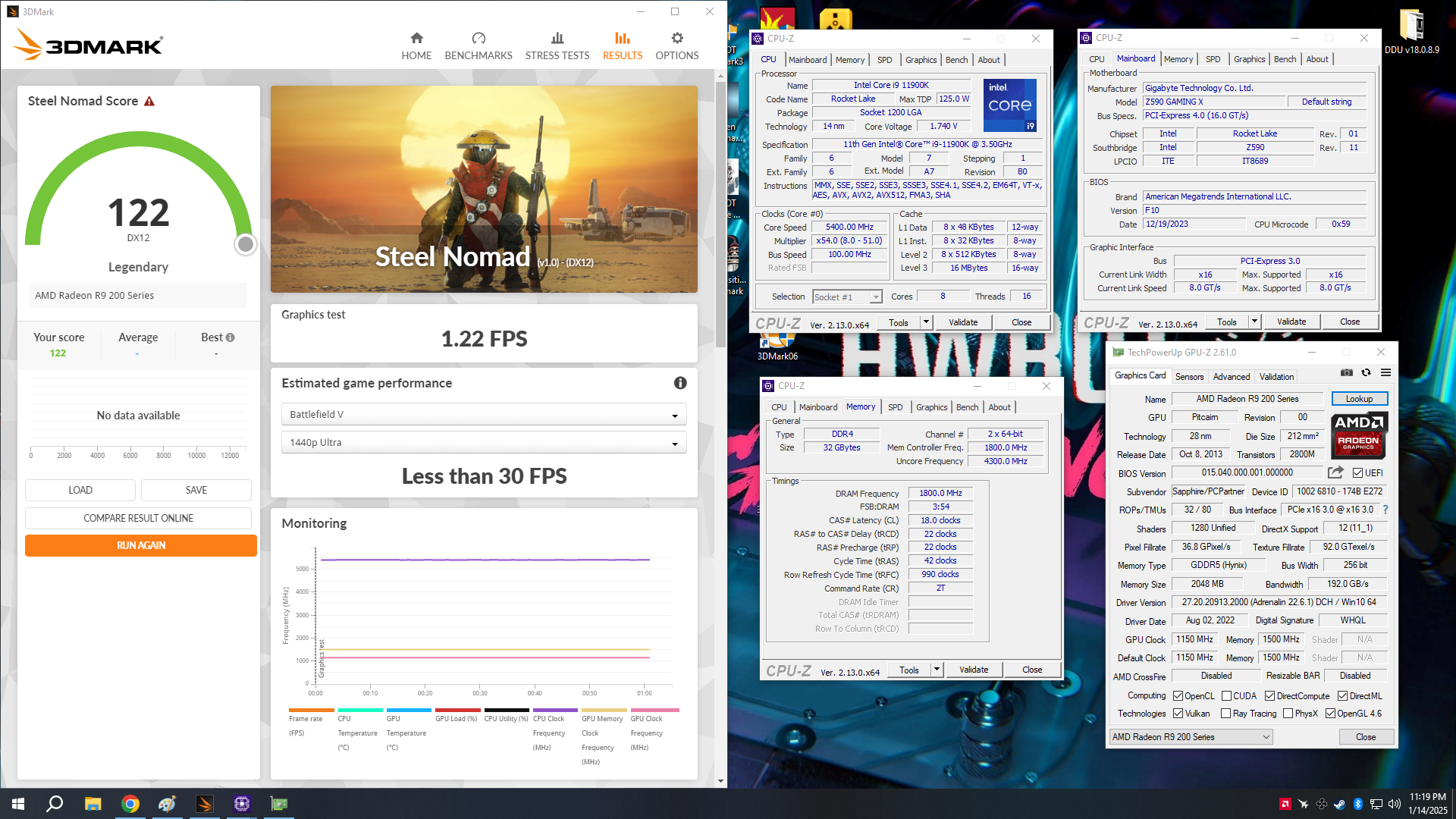Switch to the CPU-Z taskbar icon
The height and width of the screenshot is (819, 1456).
242,804
